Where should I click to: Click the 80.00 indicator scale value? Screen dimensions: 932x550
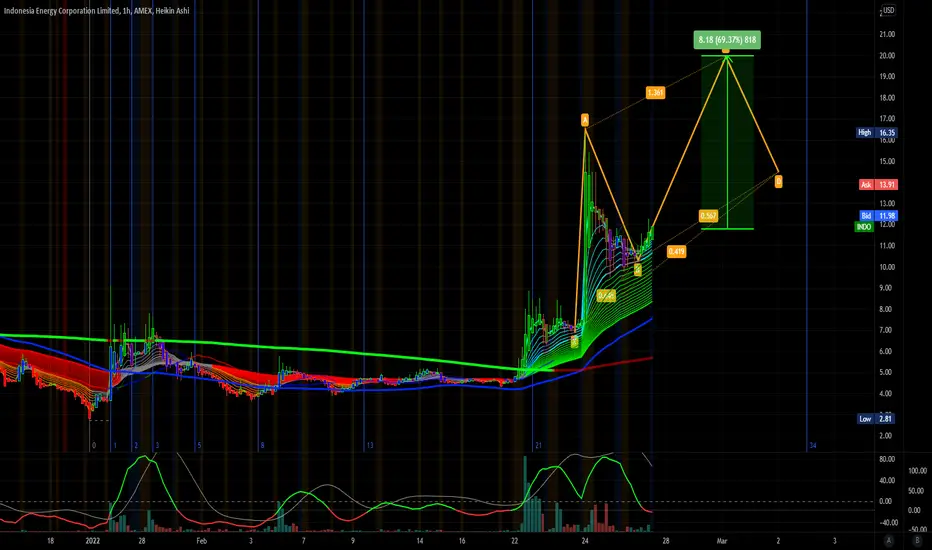click(x=887, y=459)
